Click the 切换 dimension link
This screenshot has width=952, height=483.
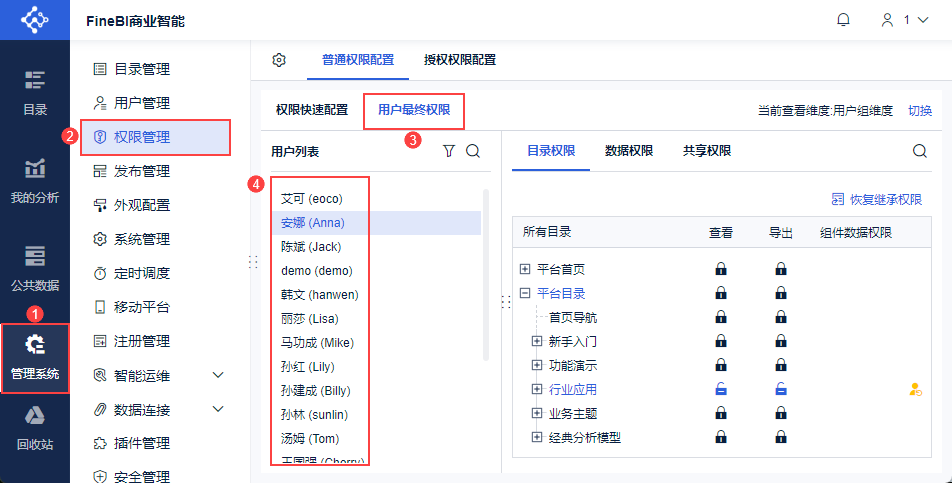[920, 110]
